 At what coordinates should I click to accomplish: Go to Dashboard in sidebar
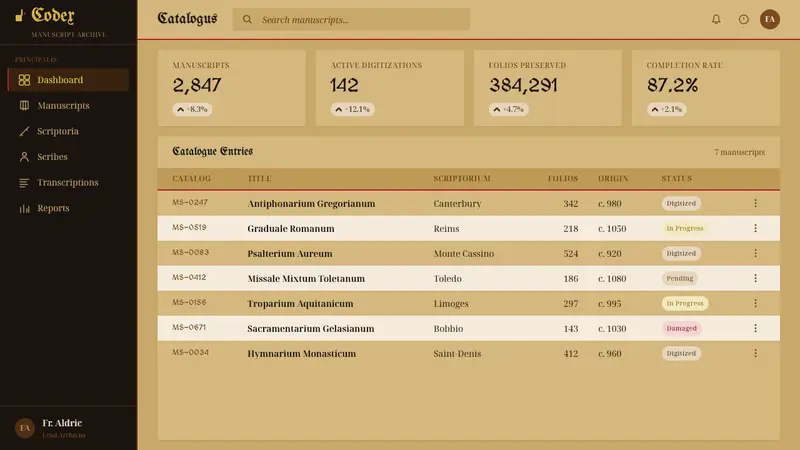point(68,80)
